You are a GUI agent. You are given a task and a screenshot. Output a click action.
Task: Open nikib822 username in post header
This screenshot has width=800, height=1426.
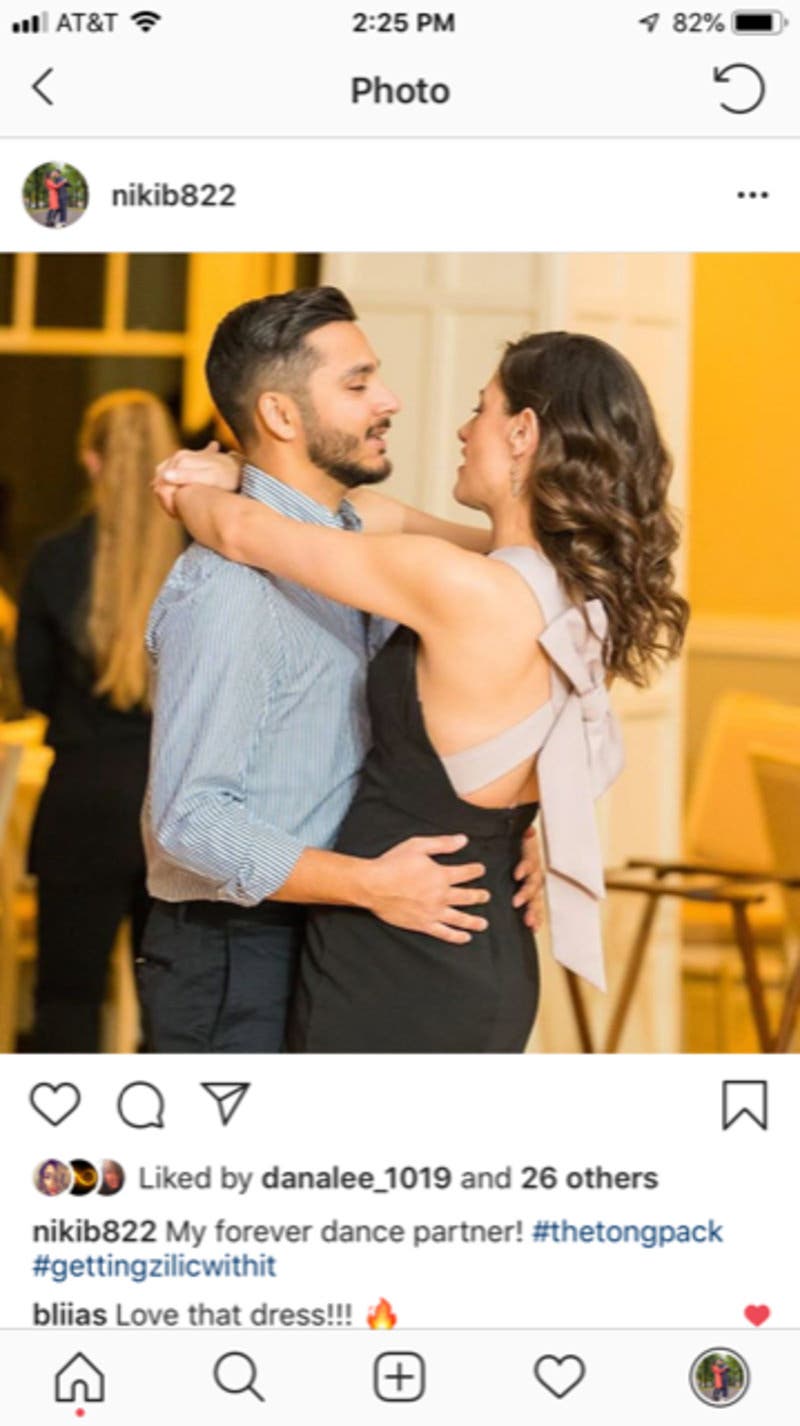tap(174, 195)
